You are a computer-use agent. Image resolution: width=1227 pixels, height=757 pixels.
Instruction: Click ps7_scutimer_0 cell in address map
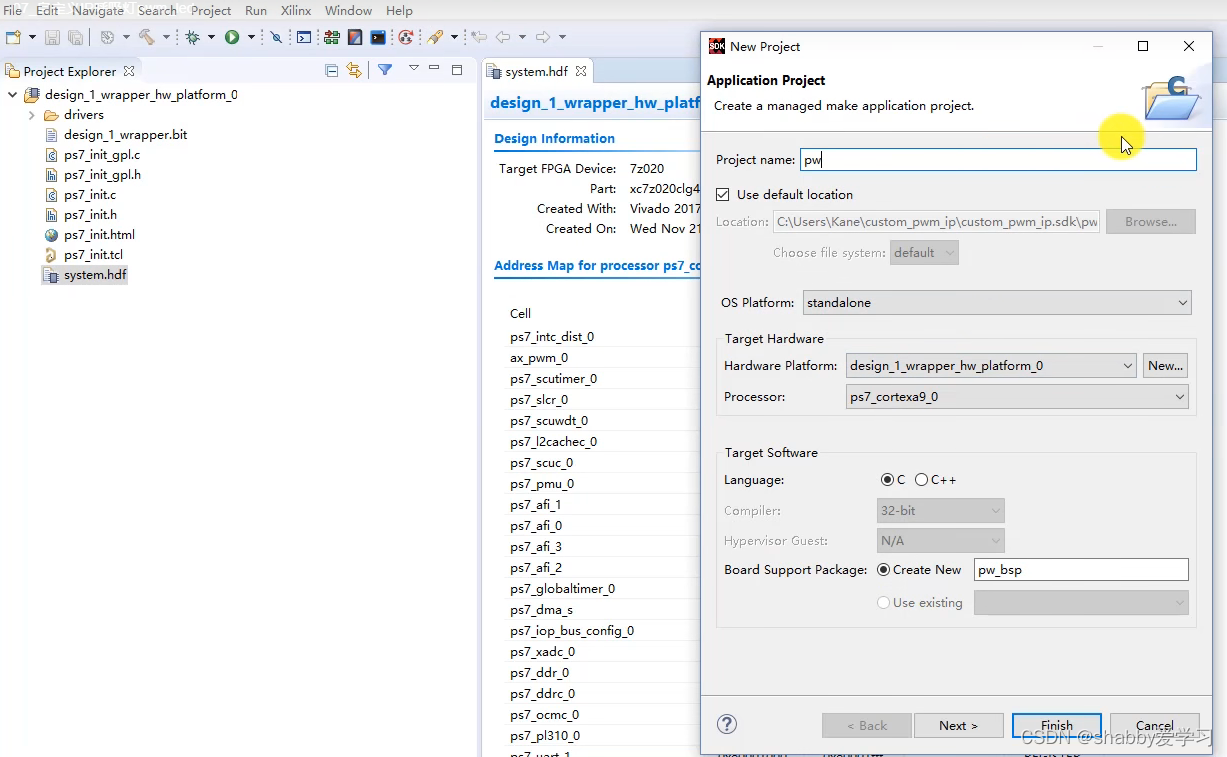click(553, 379)
